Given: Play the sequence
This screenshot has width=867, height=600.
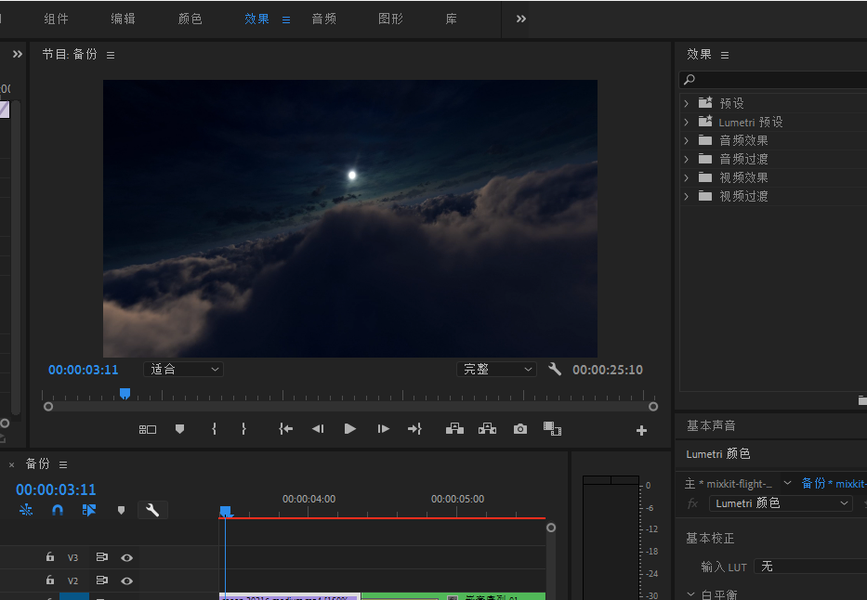Looking at the screenshot, I should (x=350, y=429).
